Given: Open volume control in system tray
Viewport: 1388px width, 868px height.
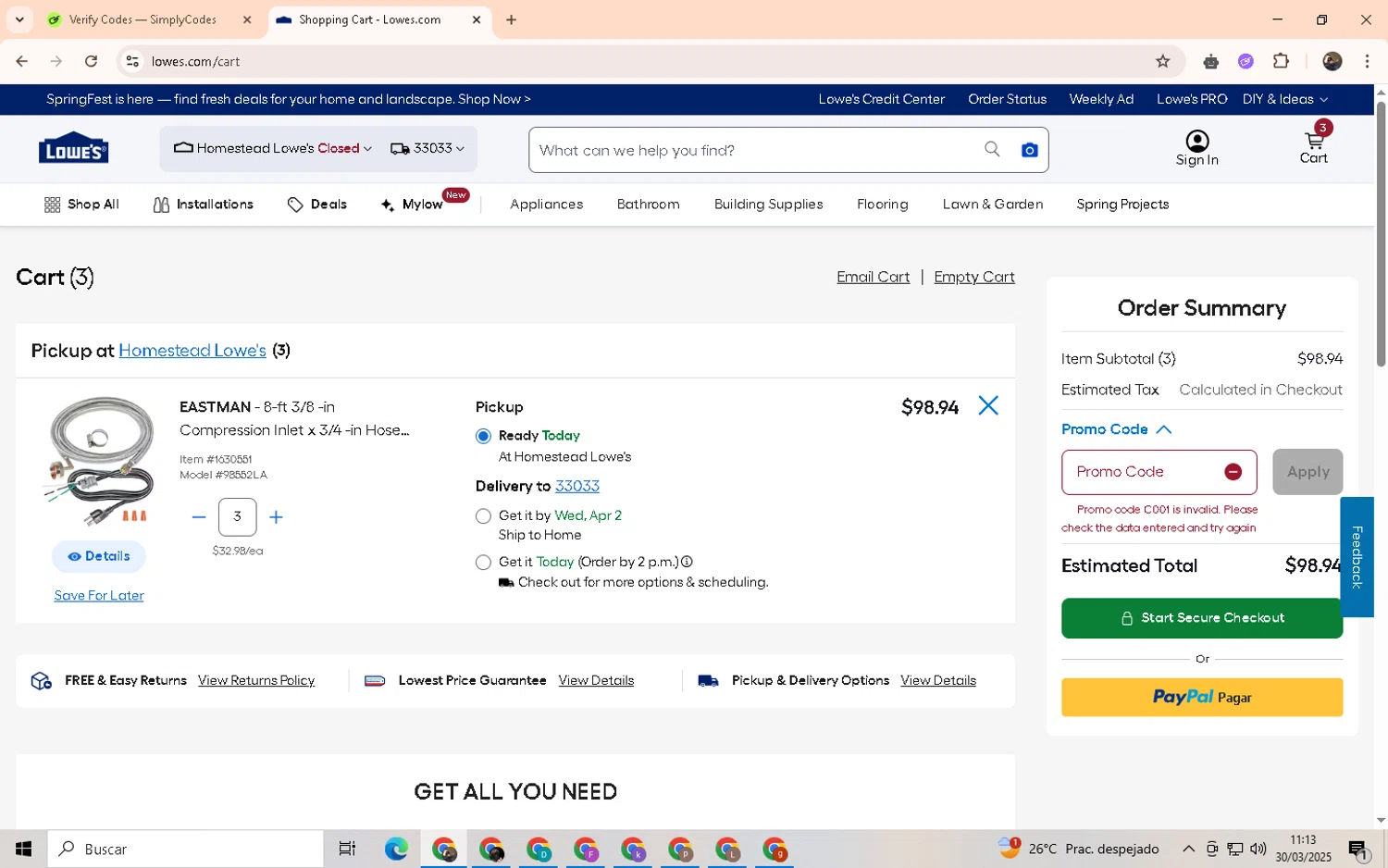Looking at the screenshot, I should pos(1258,849).
